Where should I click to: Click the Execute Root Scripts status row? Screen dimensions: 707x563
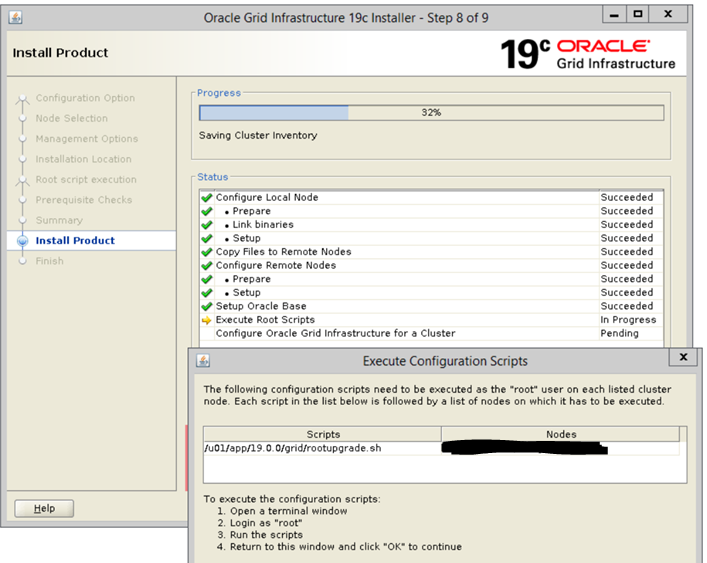tap(432, 320)
